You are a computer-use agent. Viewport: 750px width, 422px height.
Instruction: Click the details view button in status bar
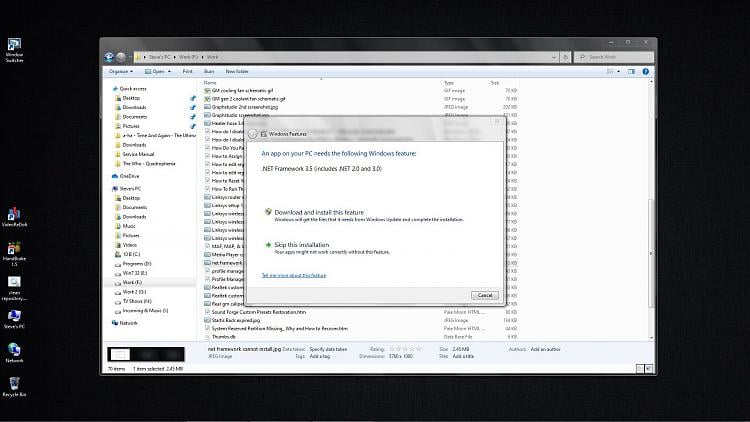(640, 368)
